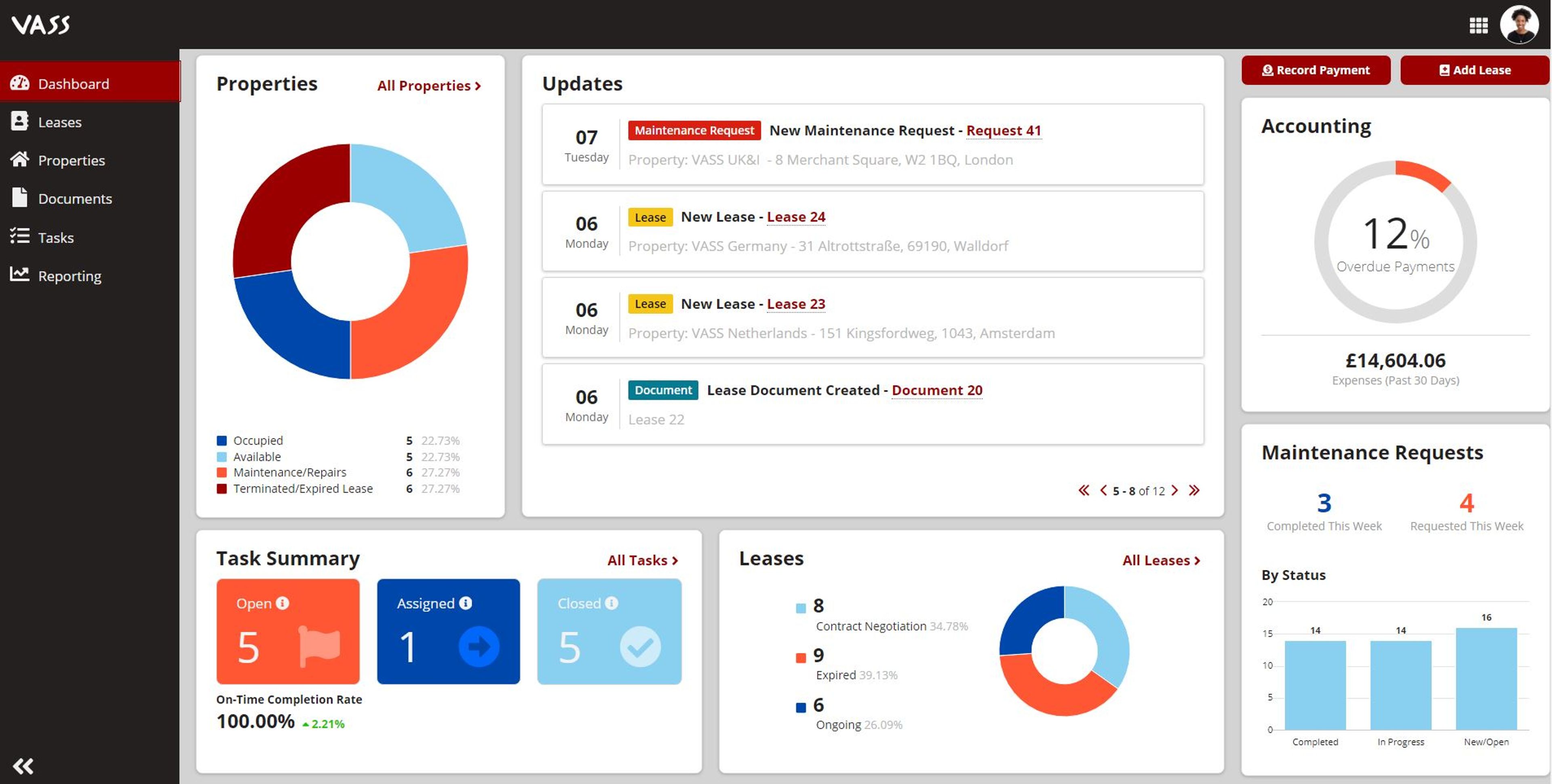Click the Open tasks info icon
This screenshot has width=1552, height=784.
[x=283, y=603]
